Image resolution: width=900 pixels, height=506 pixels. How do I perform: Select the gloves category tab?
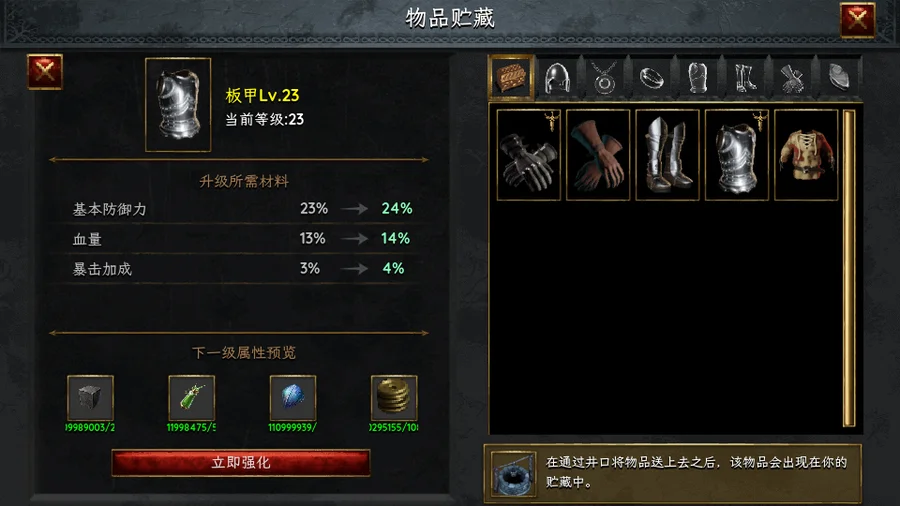click(792, 77)
